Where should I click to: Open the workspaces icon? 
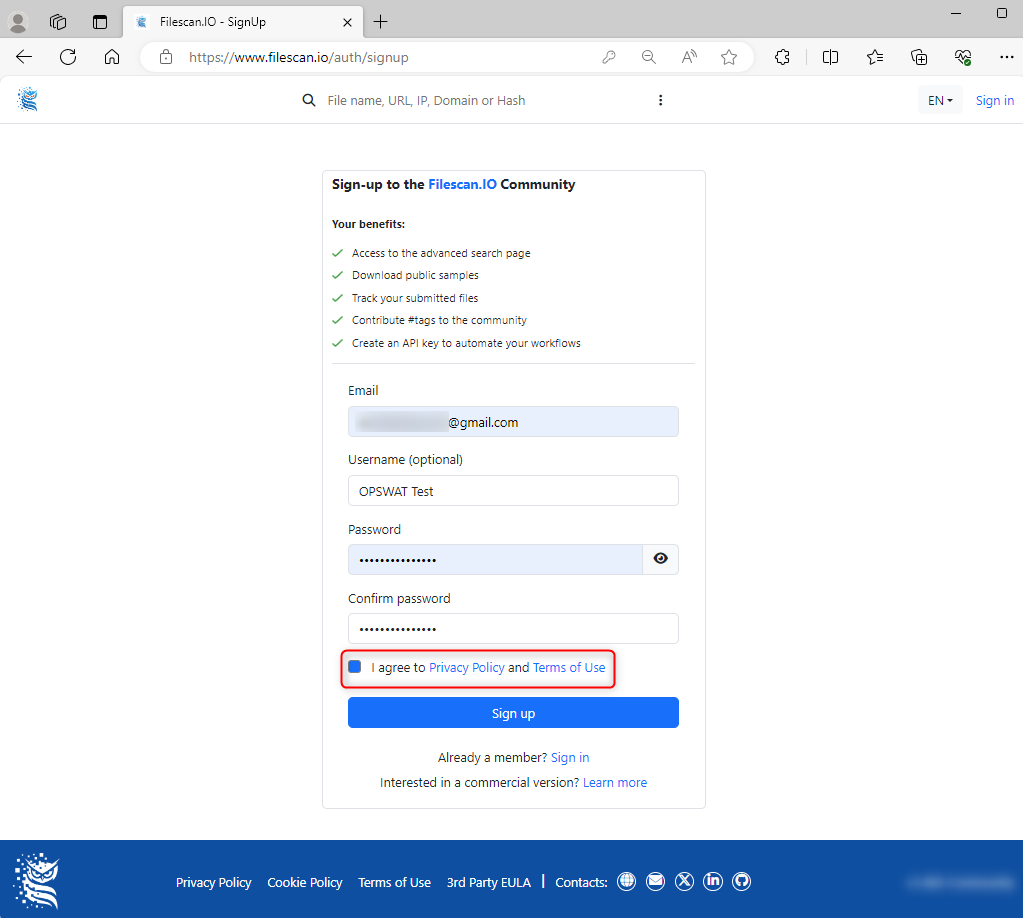[58, 22]
